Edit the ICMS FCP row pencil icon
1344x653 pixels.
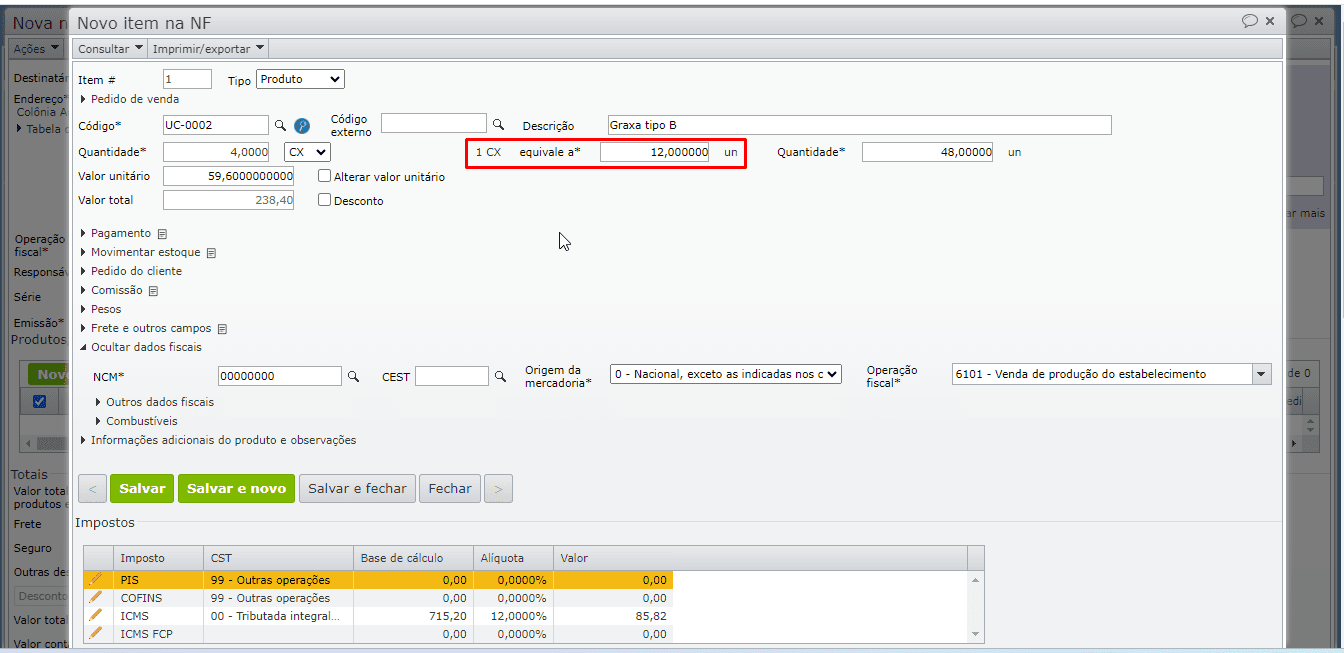pyautogui.click(x=96, y=633)
